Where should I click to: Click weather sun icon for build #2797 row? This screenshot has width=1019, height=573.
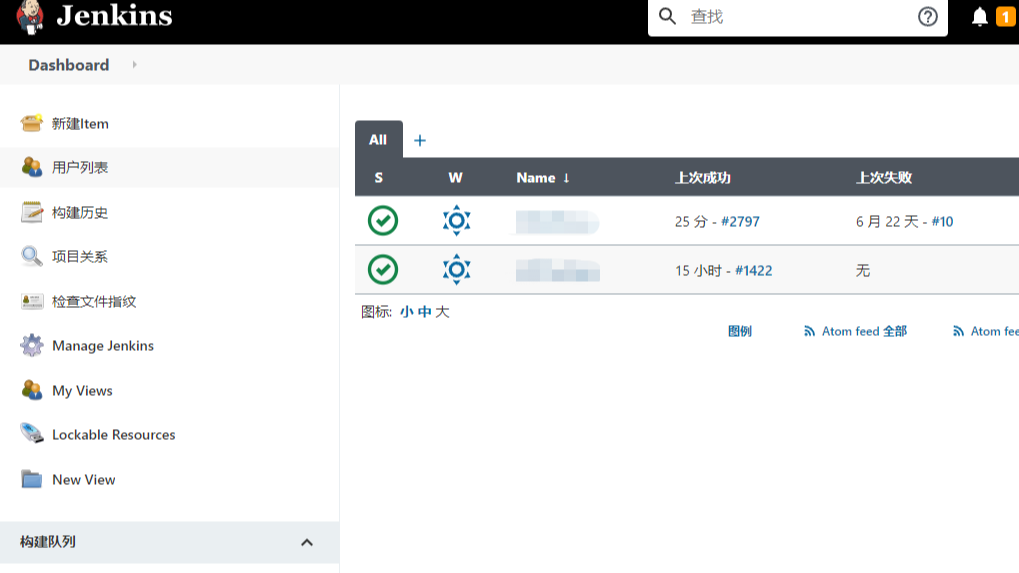pos(456,221)
